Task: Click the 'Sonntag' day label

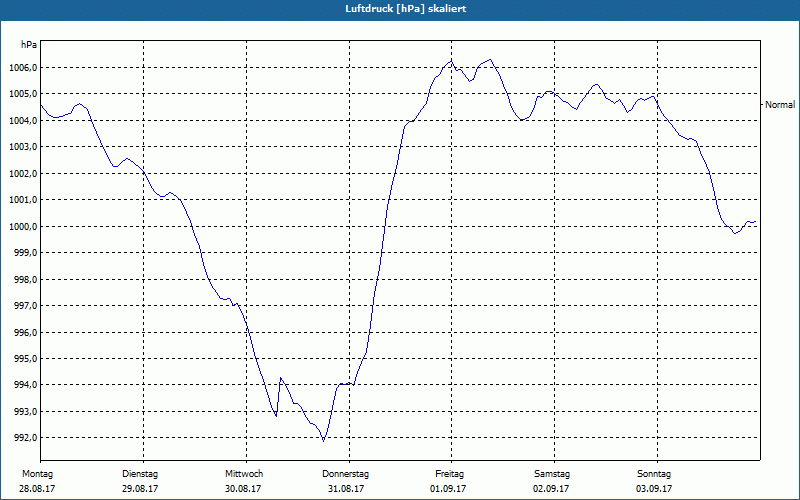Action: click(654, 474)
